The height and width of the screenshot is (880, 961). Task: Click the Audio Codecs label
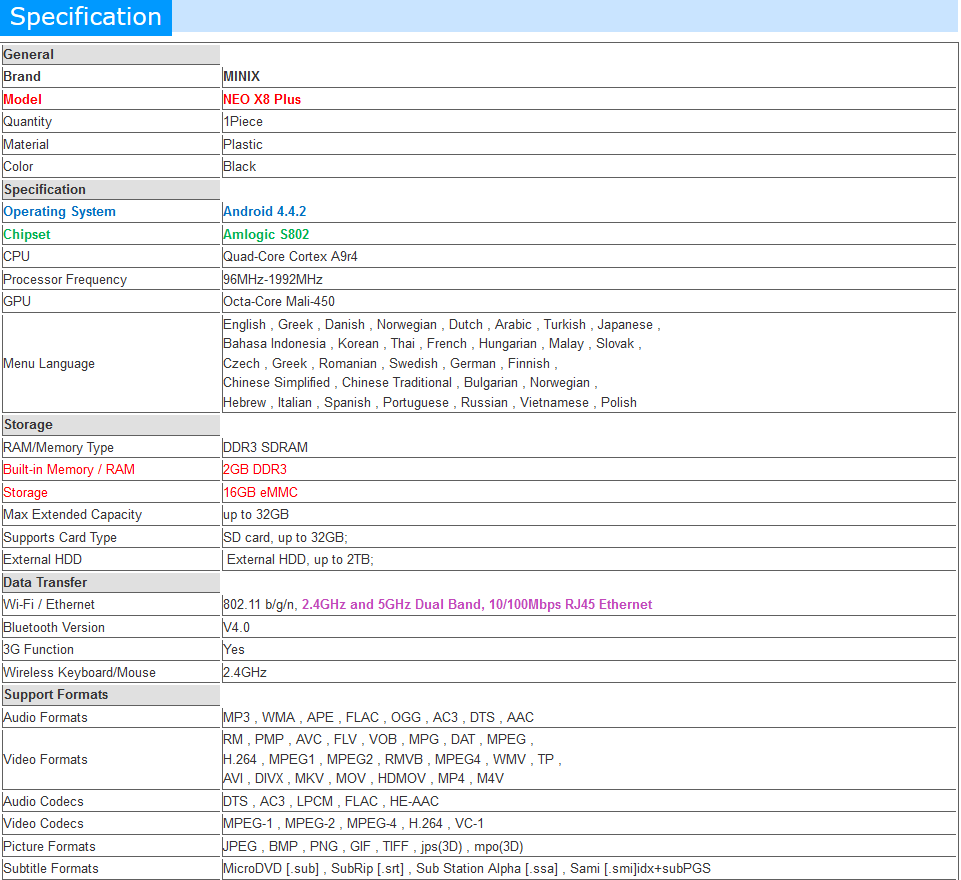[x=44, y=802]
